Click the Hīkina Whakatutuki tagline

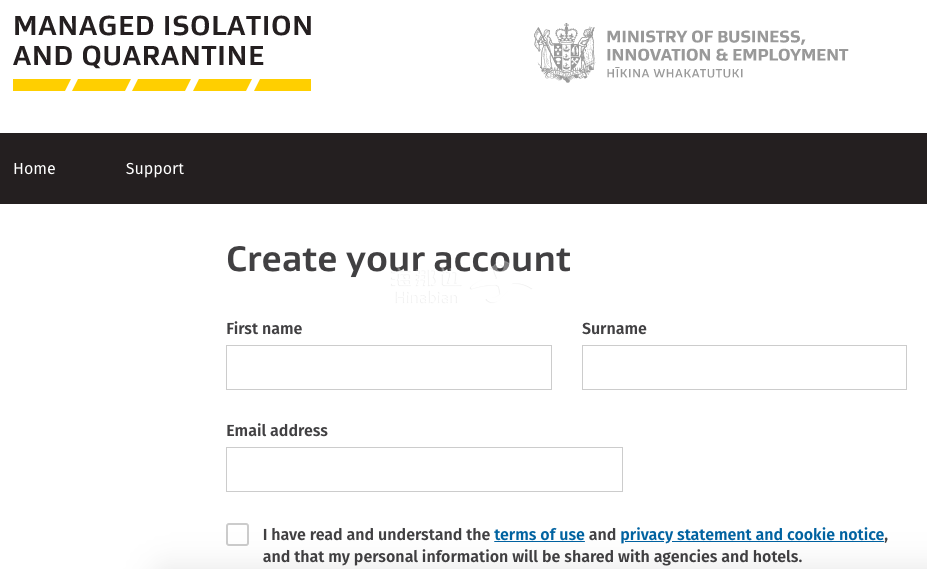675,73
